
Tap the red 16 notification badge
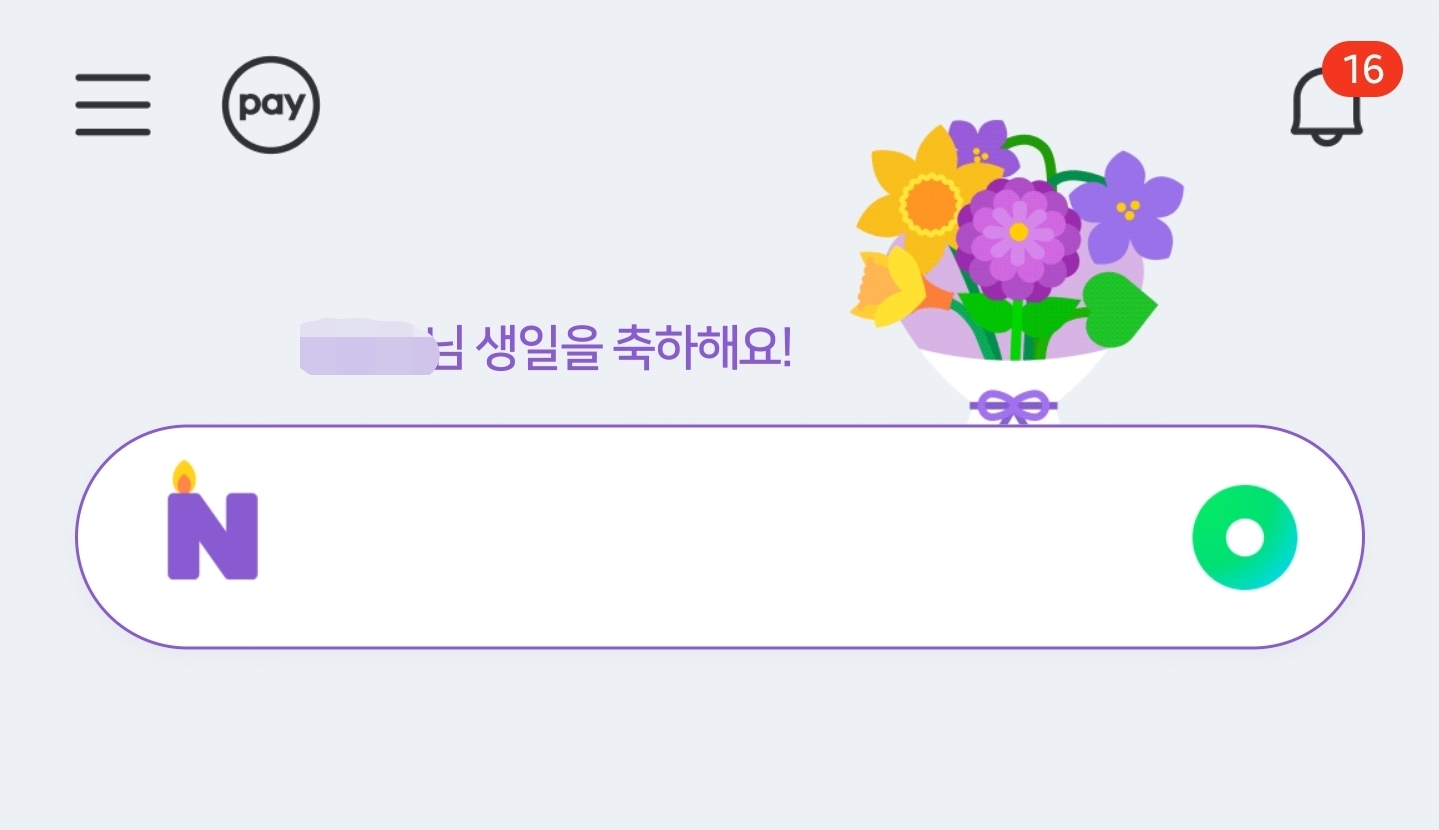click(x=1362, y=70)
